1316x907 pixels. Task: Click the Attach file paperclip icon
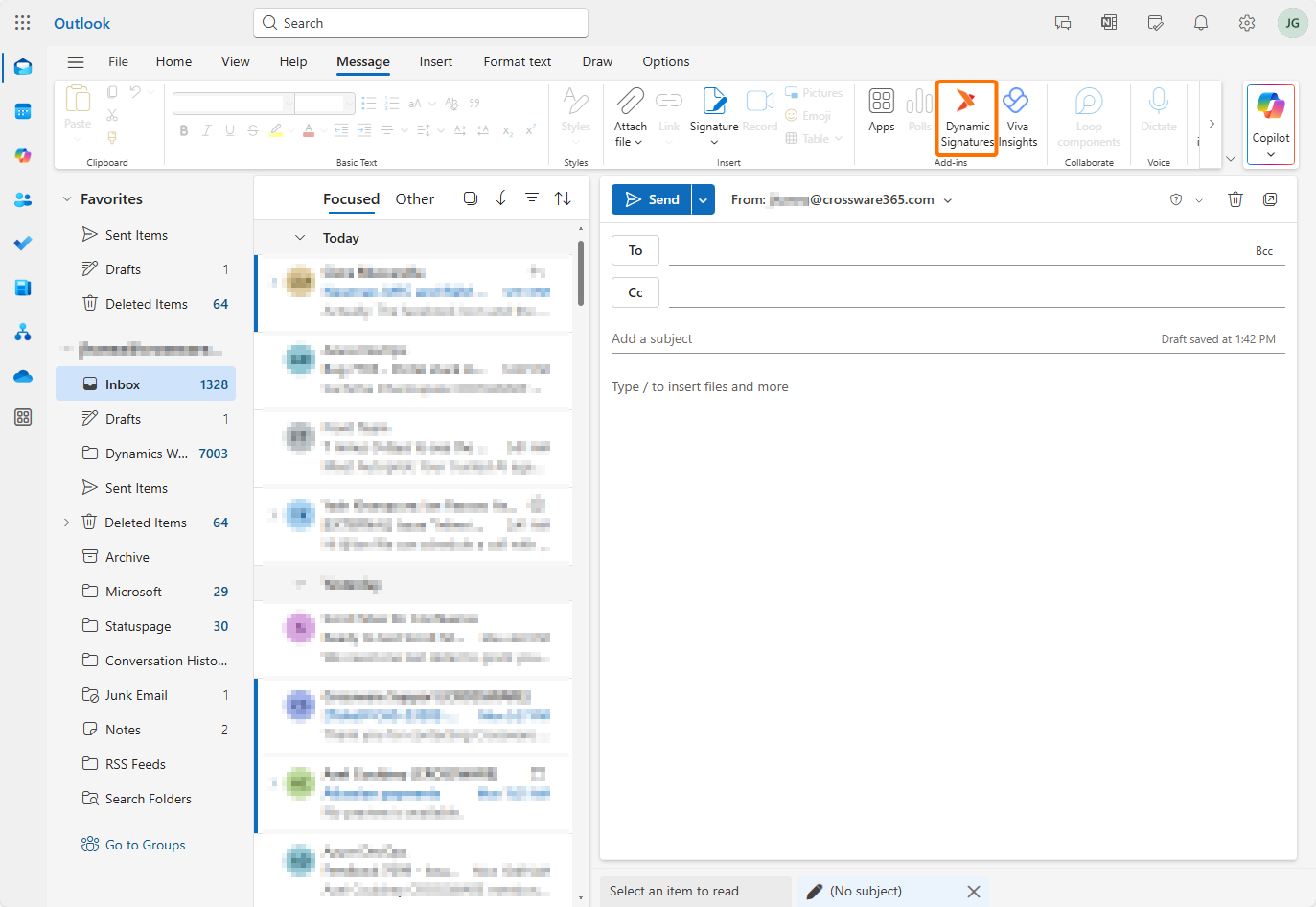click(x=630, y=102)
